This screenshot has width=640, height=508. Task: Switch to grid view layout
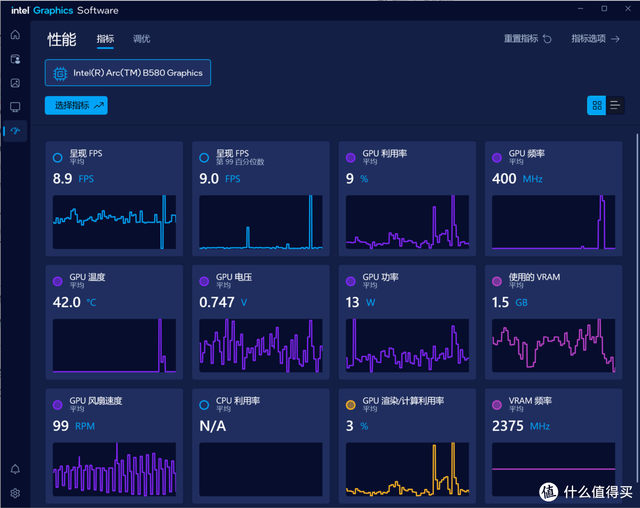pyautogui.click(x=597, y=105)
